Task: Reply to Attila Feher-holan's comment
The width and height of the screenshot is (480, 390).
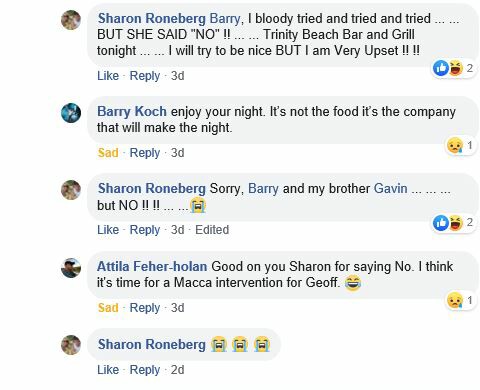Action: point(145,308)
